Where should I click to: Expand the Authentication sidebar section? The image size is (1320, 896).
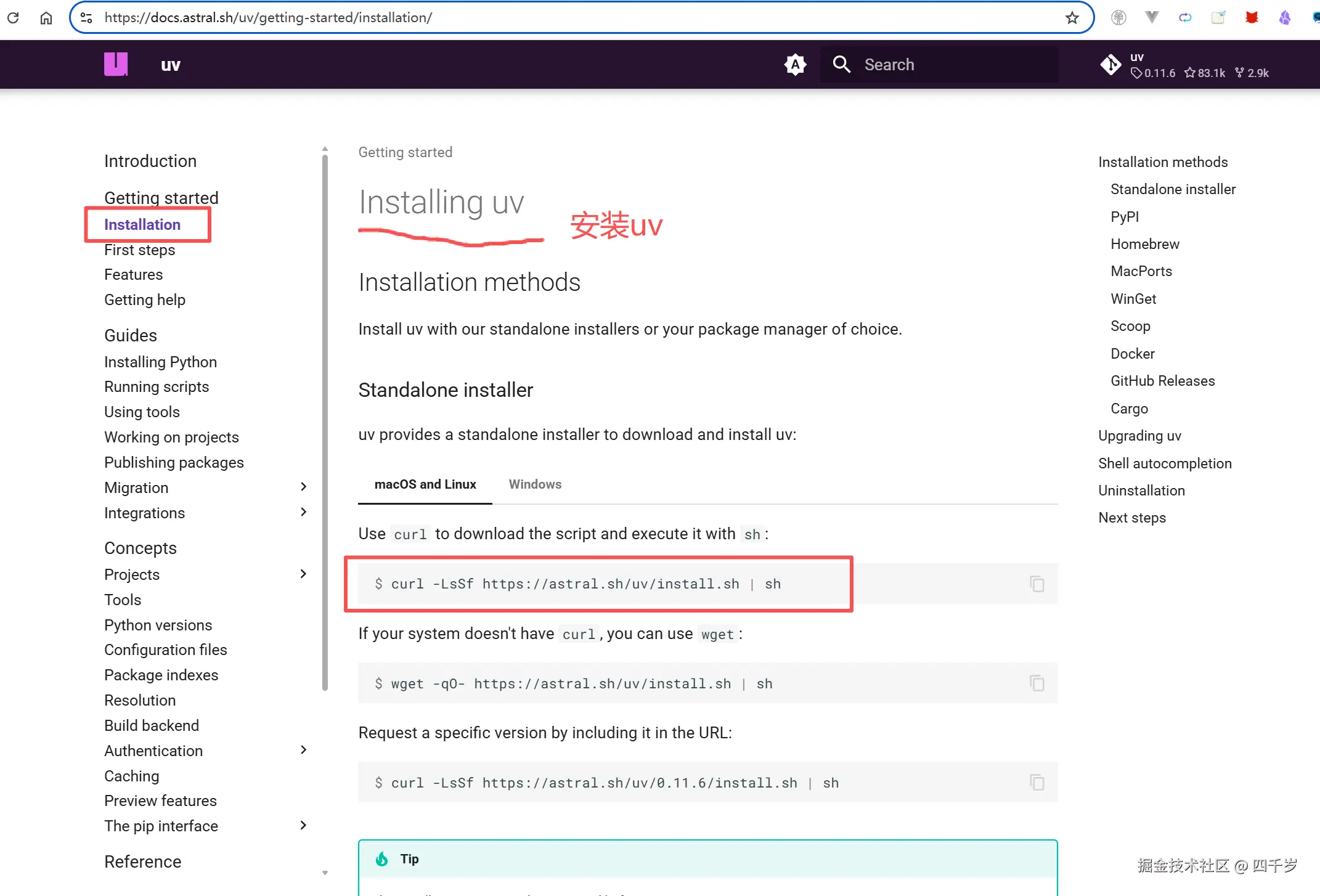[x=303, y=750]
